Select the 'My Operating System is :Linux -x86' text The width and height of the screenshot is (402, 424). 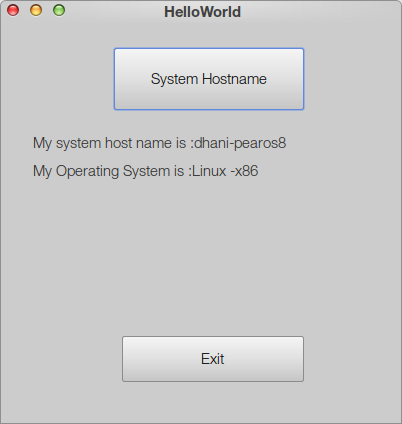point(145,171)
